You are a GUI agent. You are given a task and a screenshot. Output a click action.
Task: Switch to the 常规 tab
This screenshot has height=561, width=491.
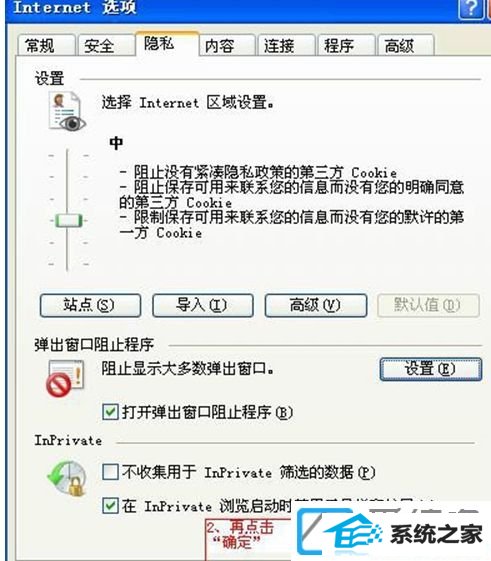point(47,45)
